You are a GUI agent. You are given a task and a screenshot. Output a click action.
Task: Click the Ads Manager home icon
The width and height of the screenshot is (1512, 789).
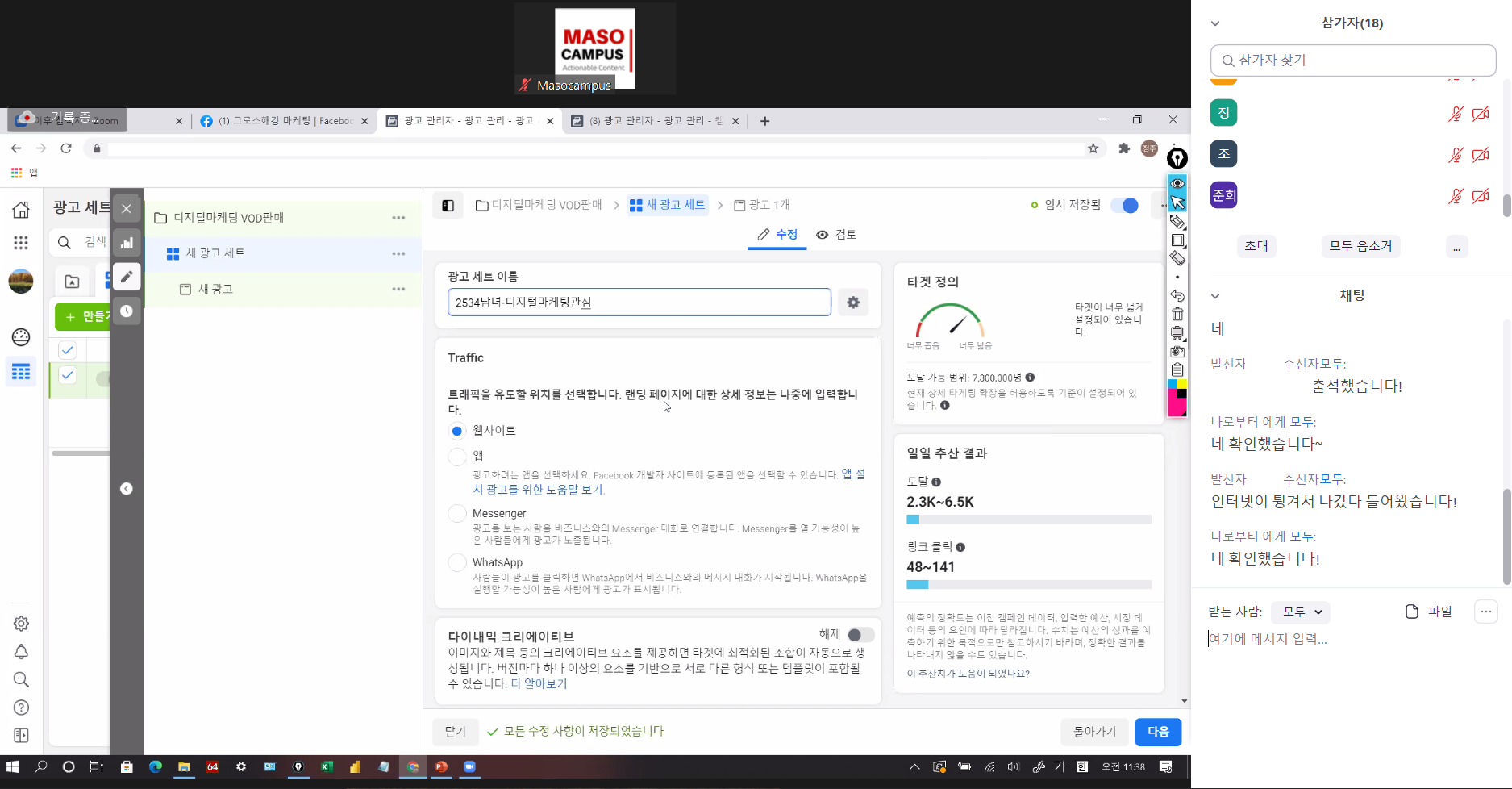click(x=21, y=210)
